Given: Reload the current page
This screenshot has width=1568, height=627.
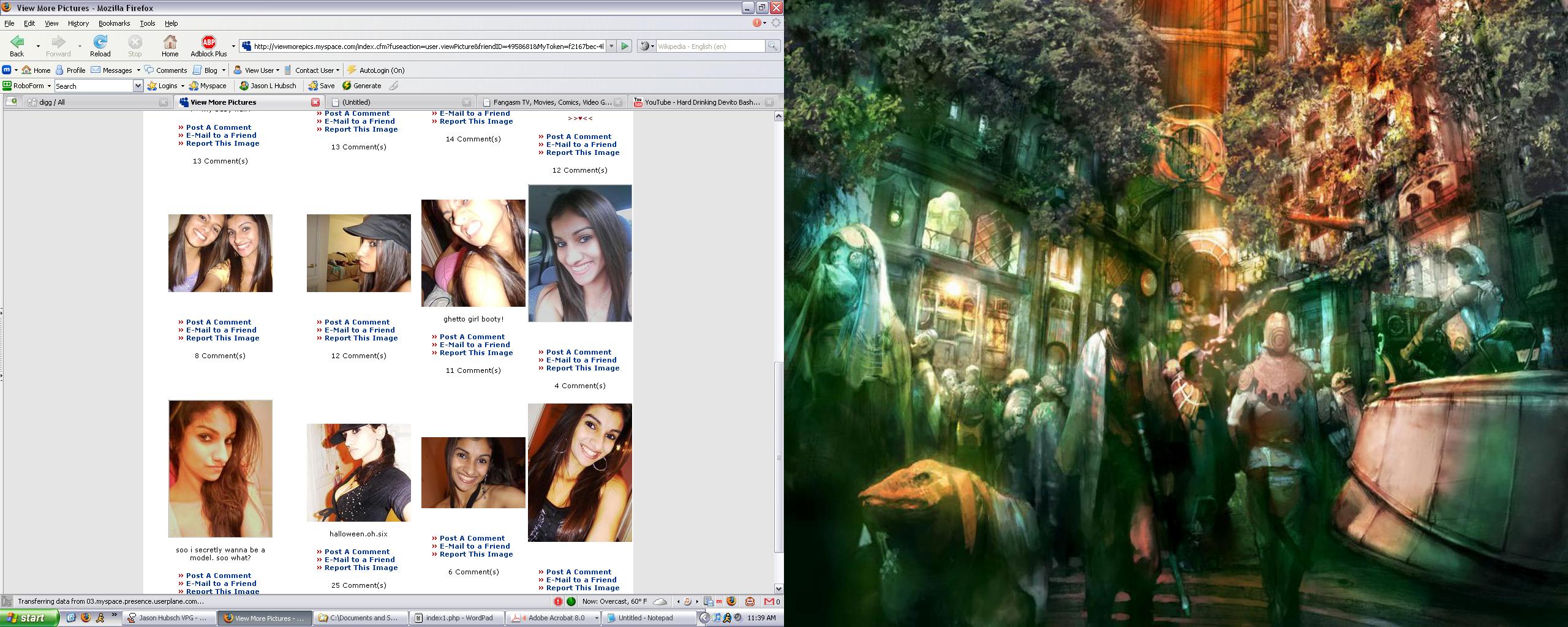Looking at the screenshot, I should [x=100, y=42].
